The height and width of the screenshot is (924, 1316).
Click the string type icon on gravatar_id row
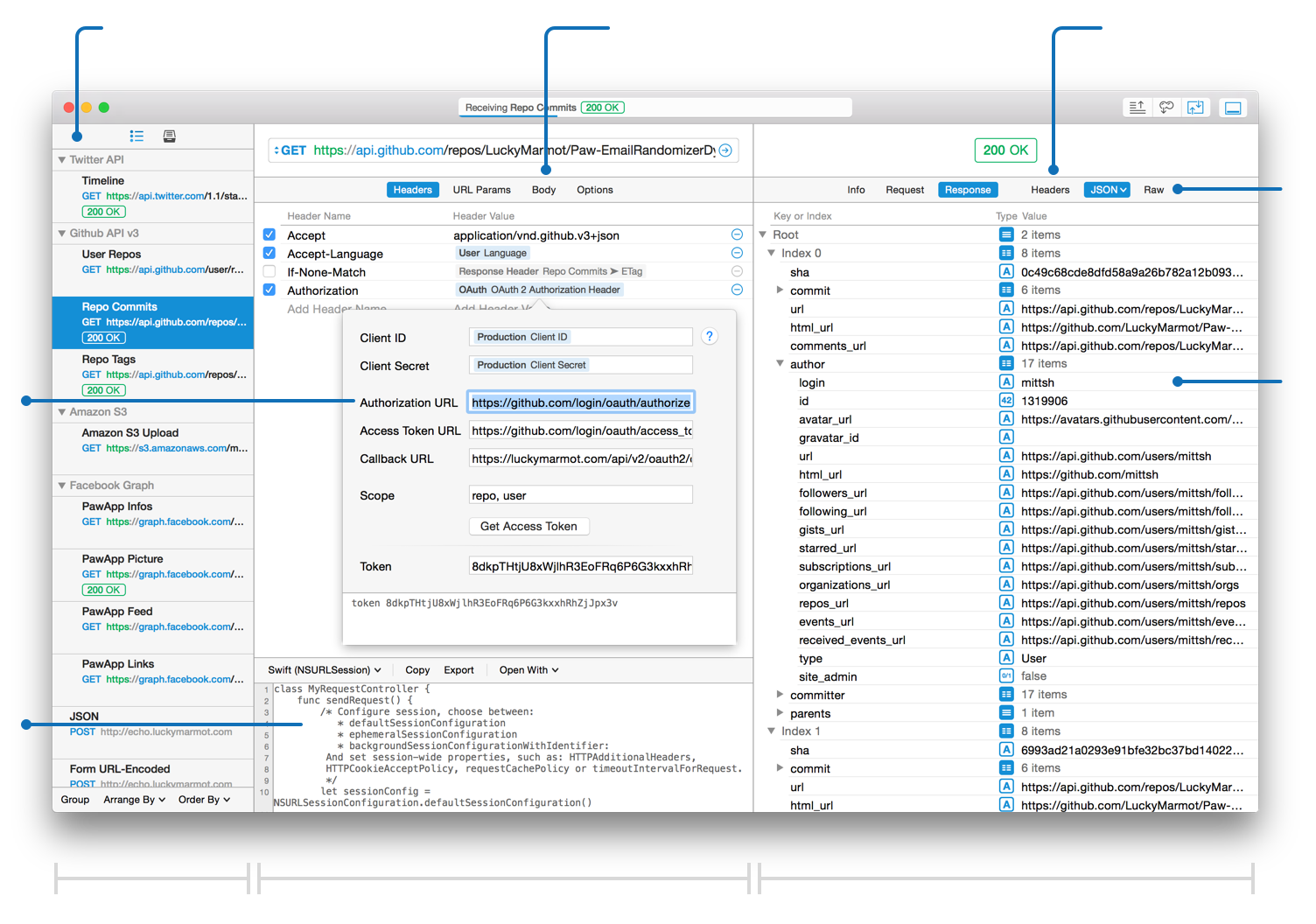(x=1006, y=437)
